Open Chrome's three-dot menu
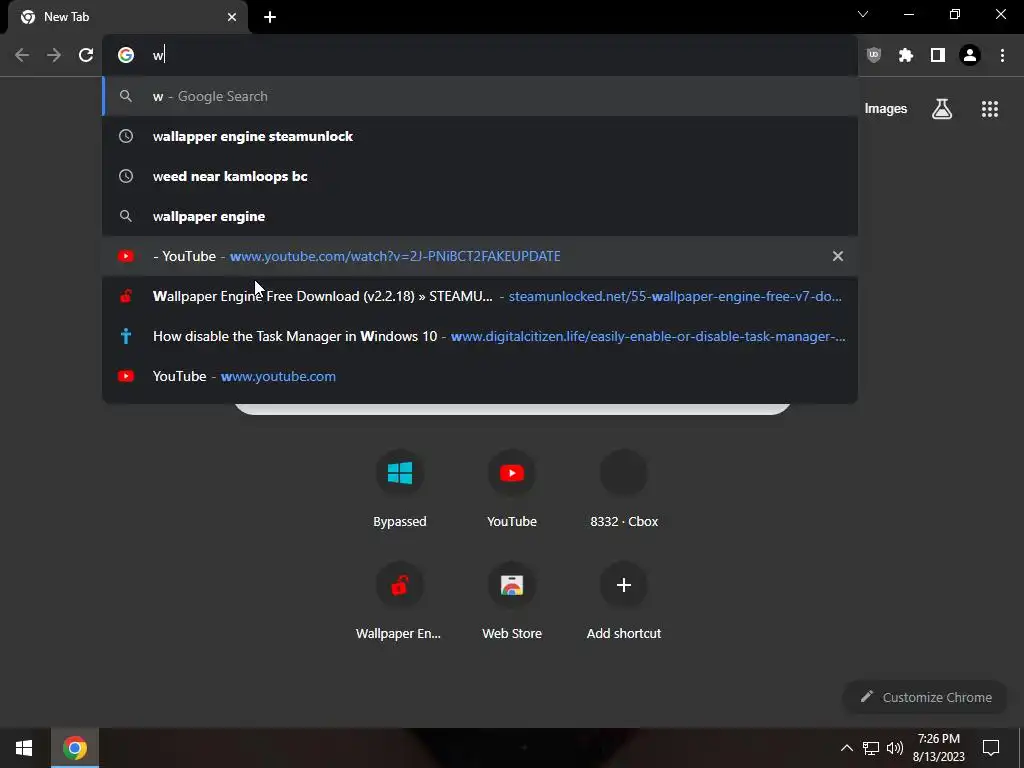 (1002, 55)
